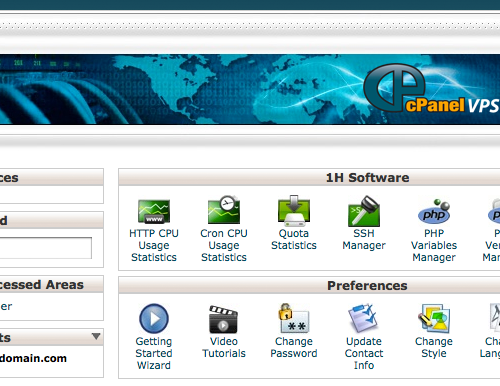
Task: Click the Video Tutorials text link
Action: click(224, 347)
